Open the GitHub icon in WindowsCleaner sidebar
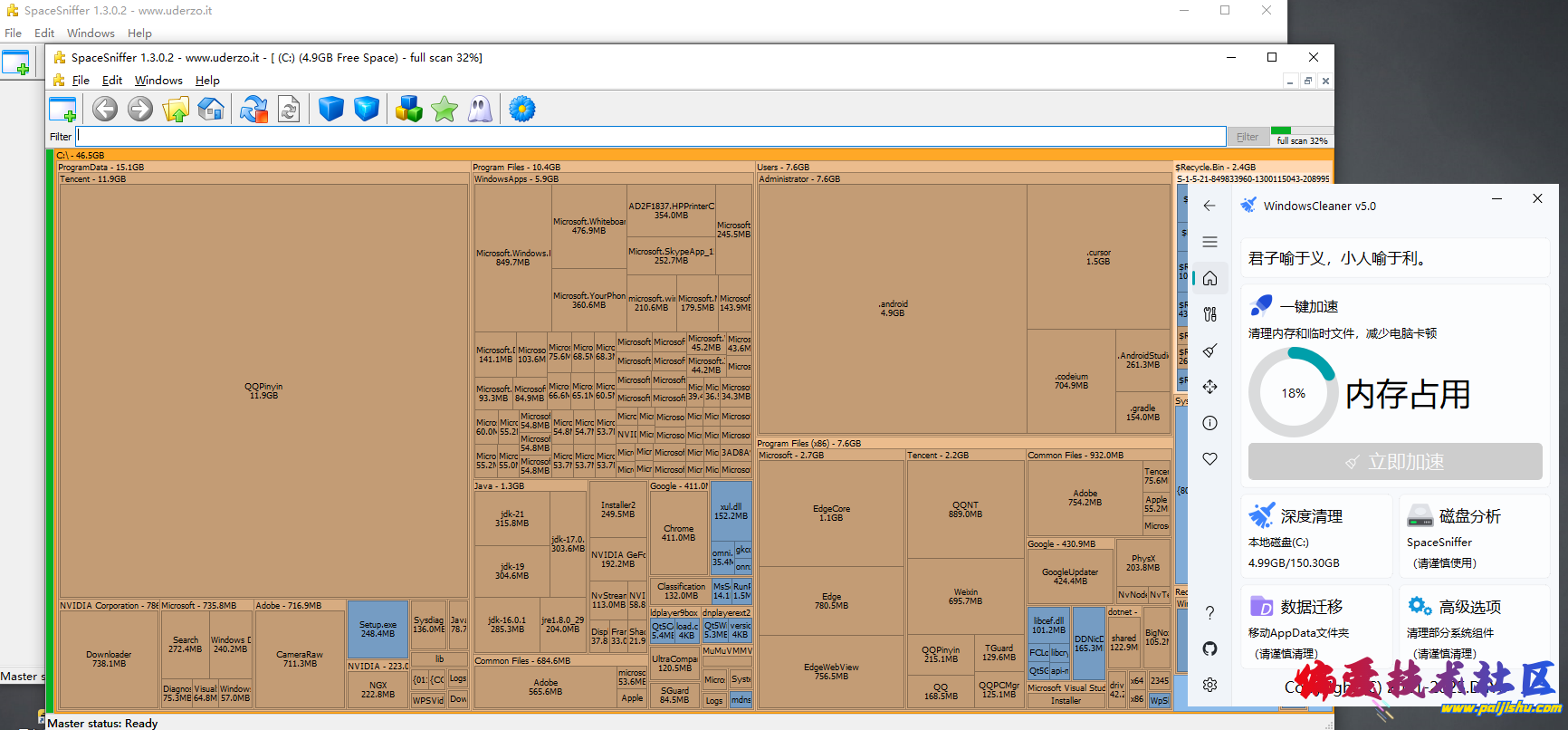Screen dimensions: 1568x730 tap(1209, 648)
